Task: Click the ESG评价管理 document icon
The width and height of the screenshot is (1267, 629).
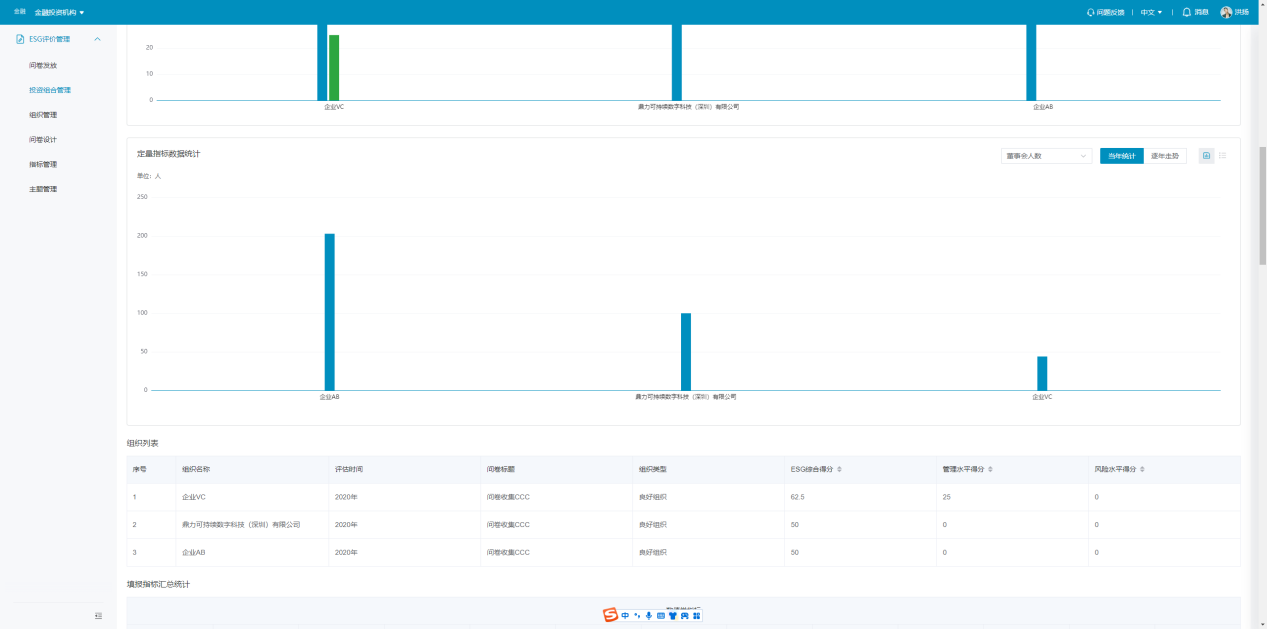Action: click(20, 39)
